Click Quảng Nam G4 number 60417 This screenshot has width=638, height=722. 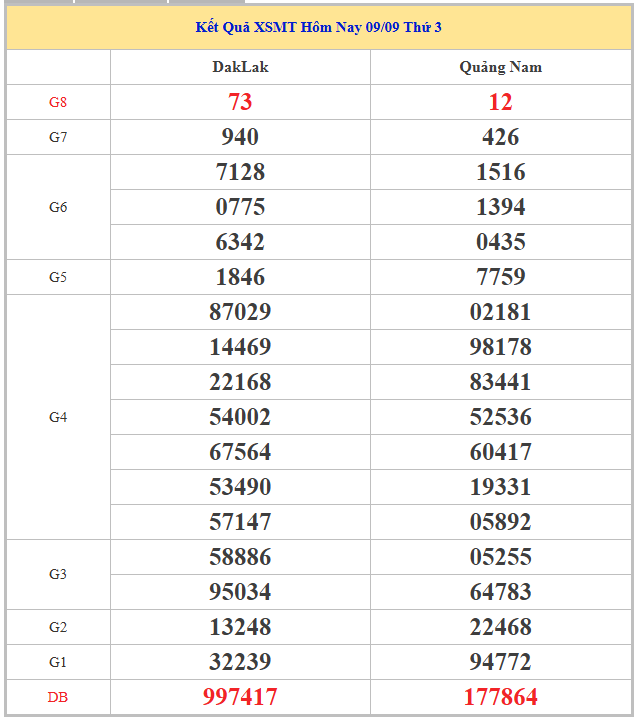coord(500,452)
